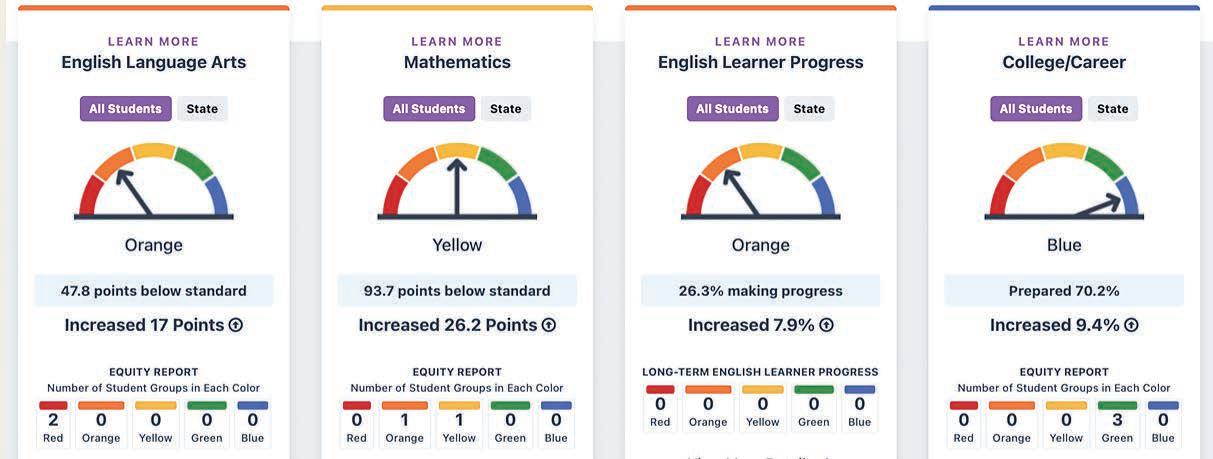1213x459 pixels.
Task: Switch English Learner Progress to State
Action: (809, 109)
